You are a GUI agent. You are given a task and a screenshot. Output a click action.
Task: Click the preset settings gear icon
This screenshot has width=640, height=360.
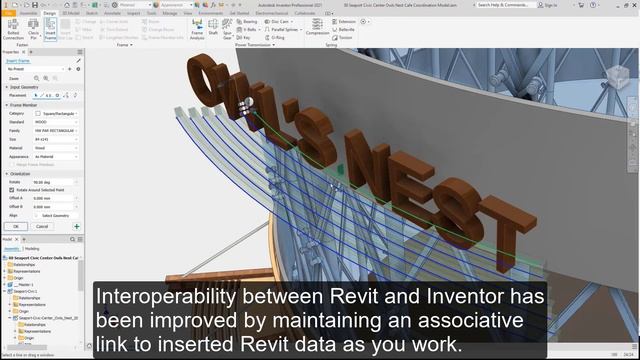(x=78, y=69)
